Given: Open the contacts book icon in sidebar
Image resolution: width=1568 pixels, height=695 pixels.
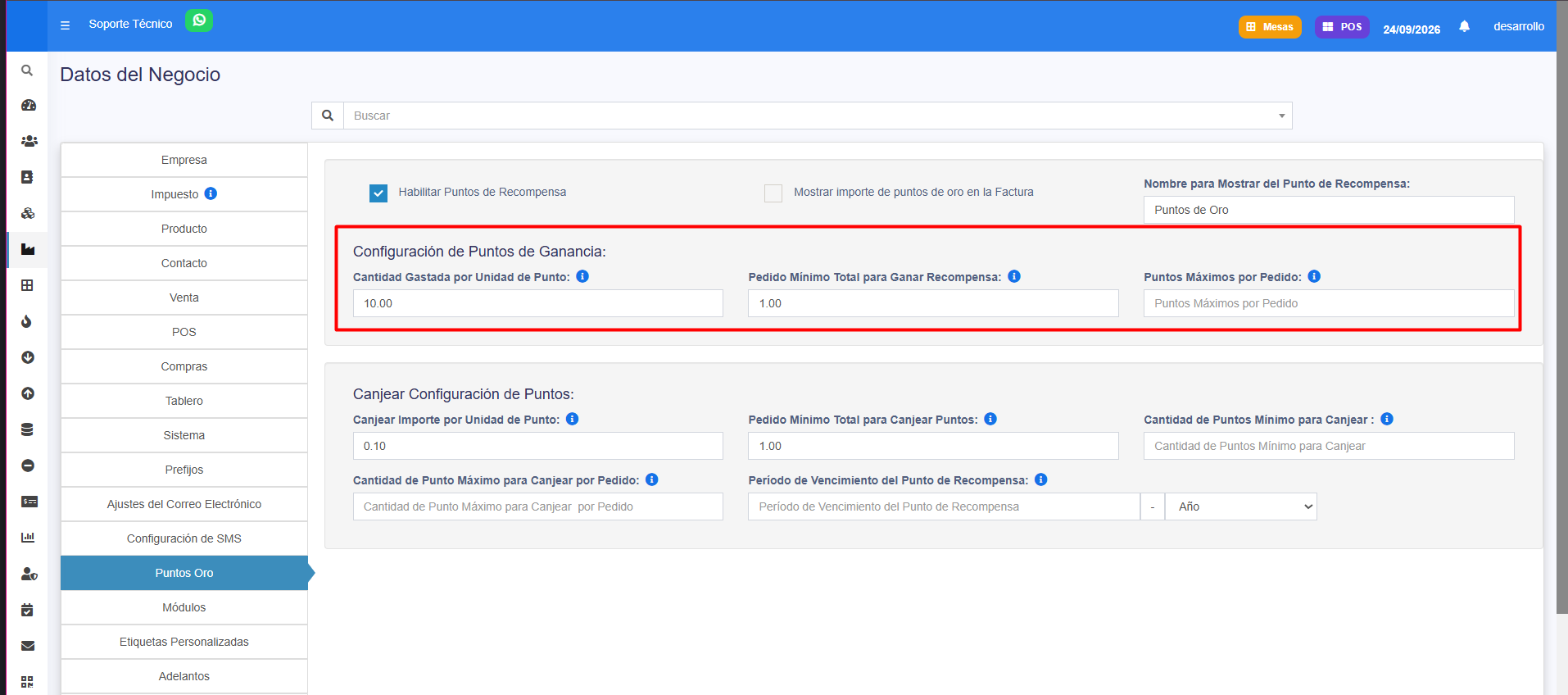Looking at the screenshot, I should click(x=27, y=177).
